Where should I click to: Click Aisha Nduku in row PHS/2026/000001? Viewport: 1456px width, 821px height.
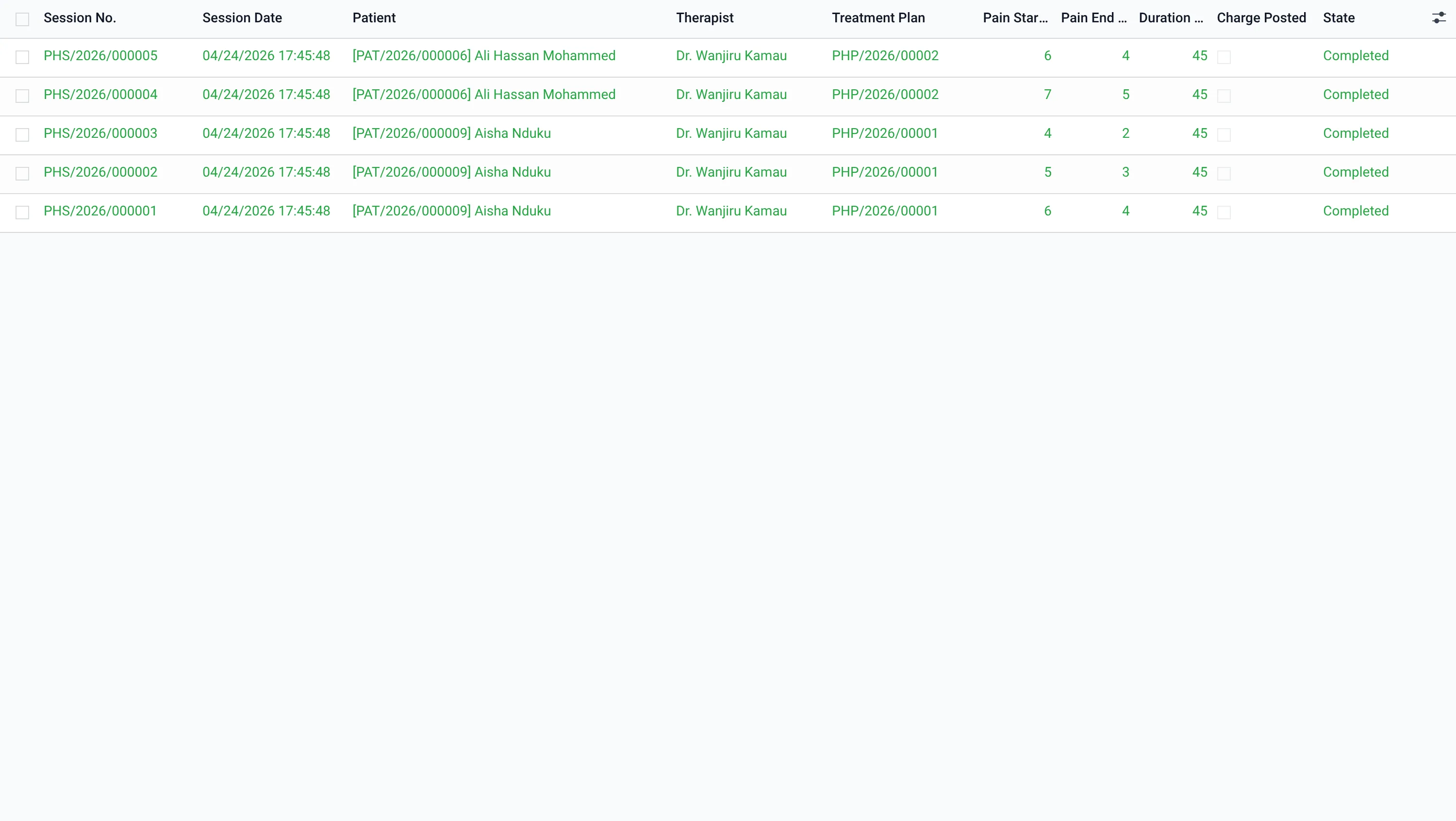point(513,212)
